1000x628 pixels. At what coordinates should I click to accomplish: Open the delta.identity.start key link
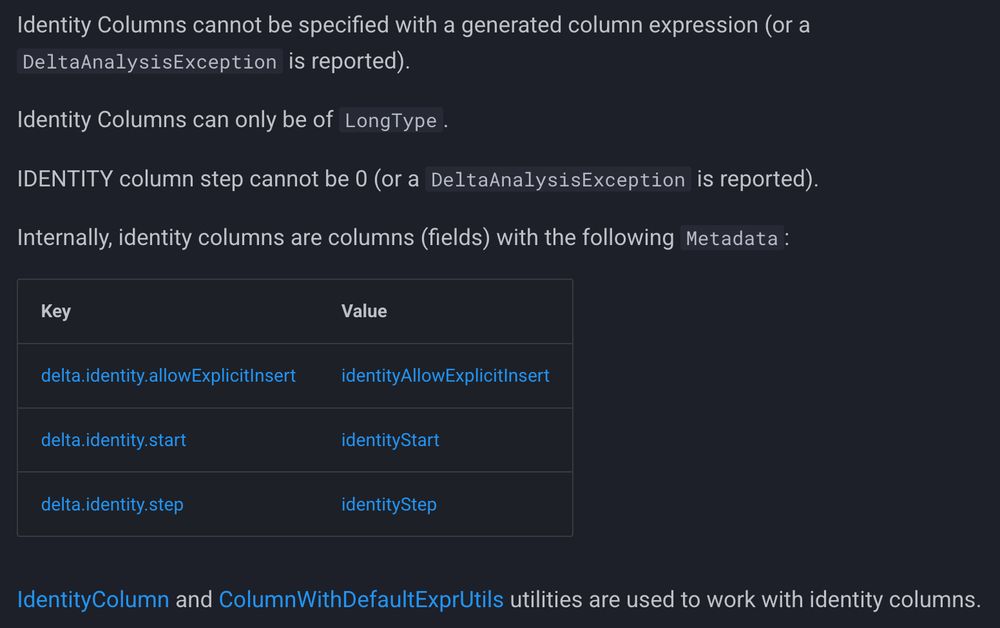(113, 440)
